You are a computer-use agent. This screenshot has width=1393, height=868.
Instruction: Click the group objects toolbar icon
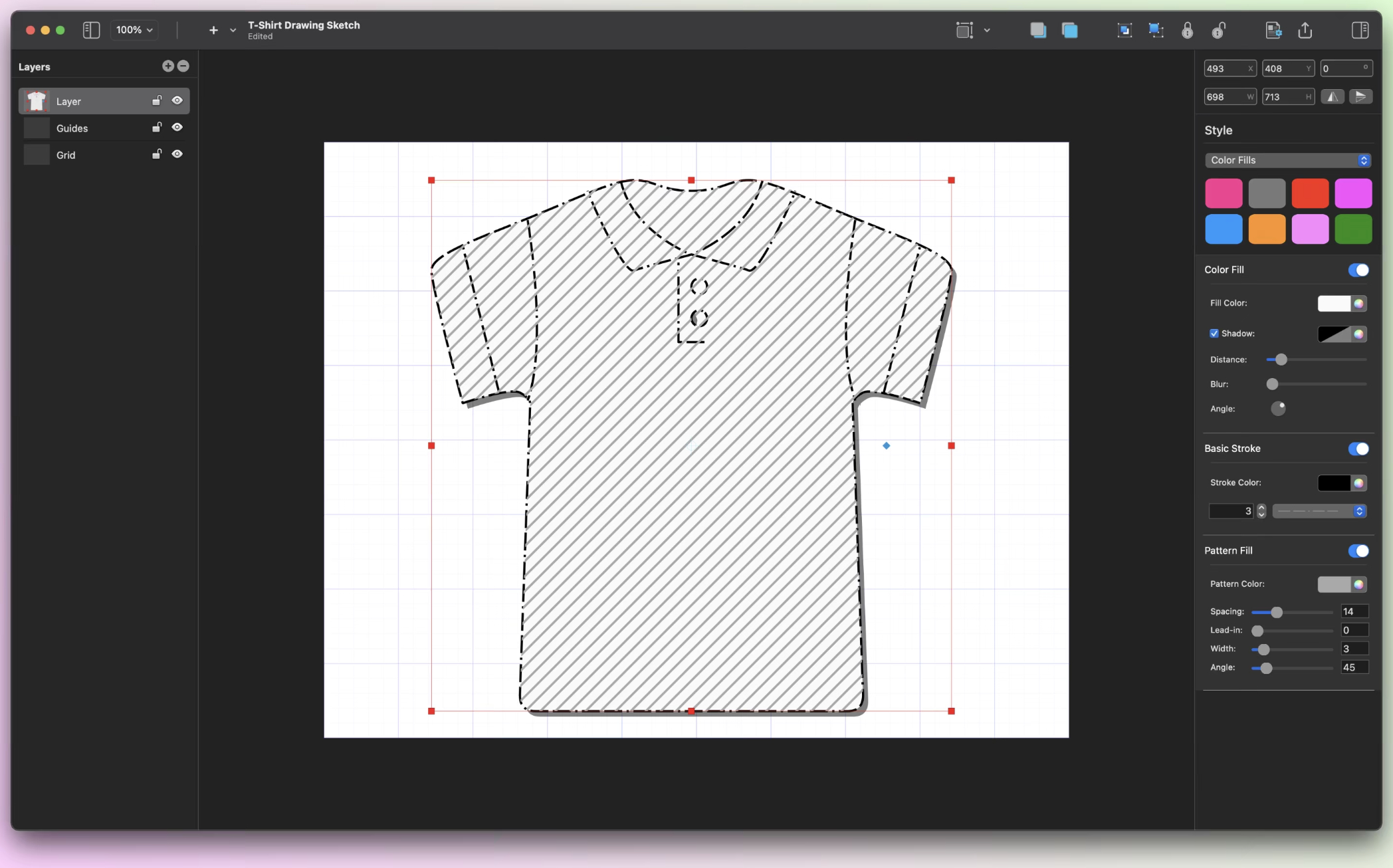point(1124,30)
